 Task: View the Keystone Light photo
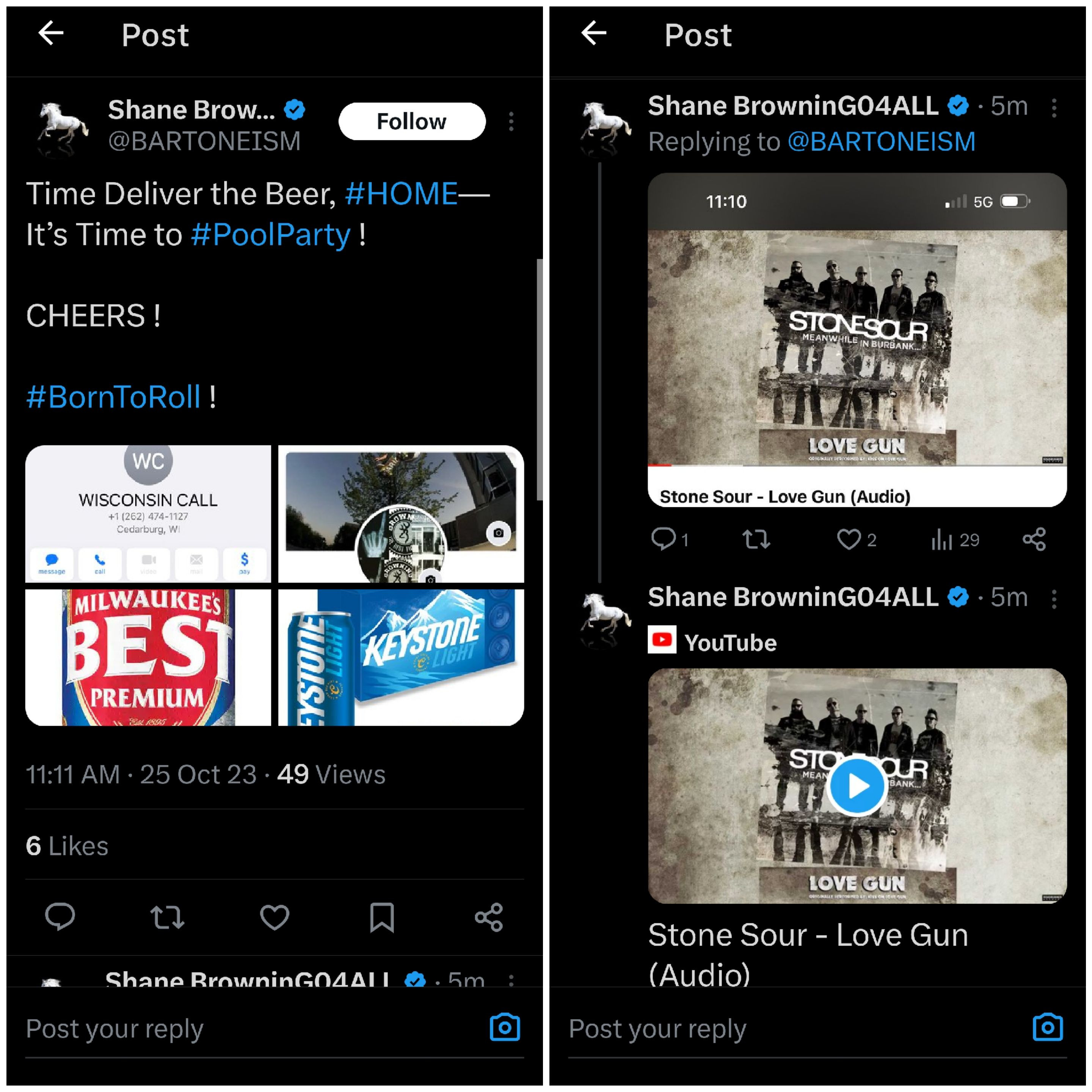(401, 657)
